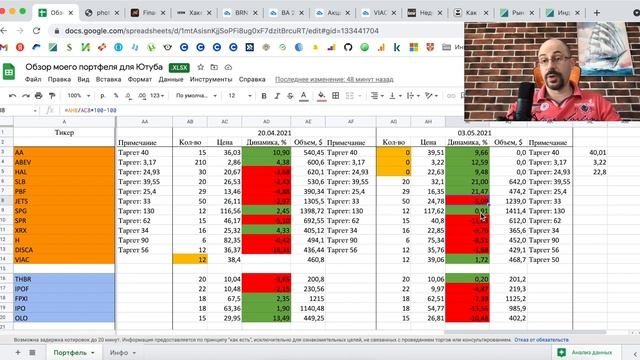Open the Справка menu
Viewport: 640px width, 360px height.
pyautogui.click(x=252, y=79)
